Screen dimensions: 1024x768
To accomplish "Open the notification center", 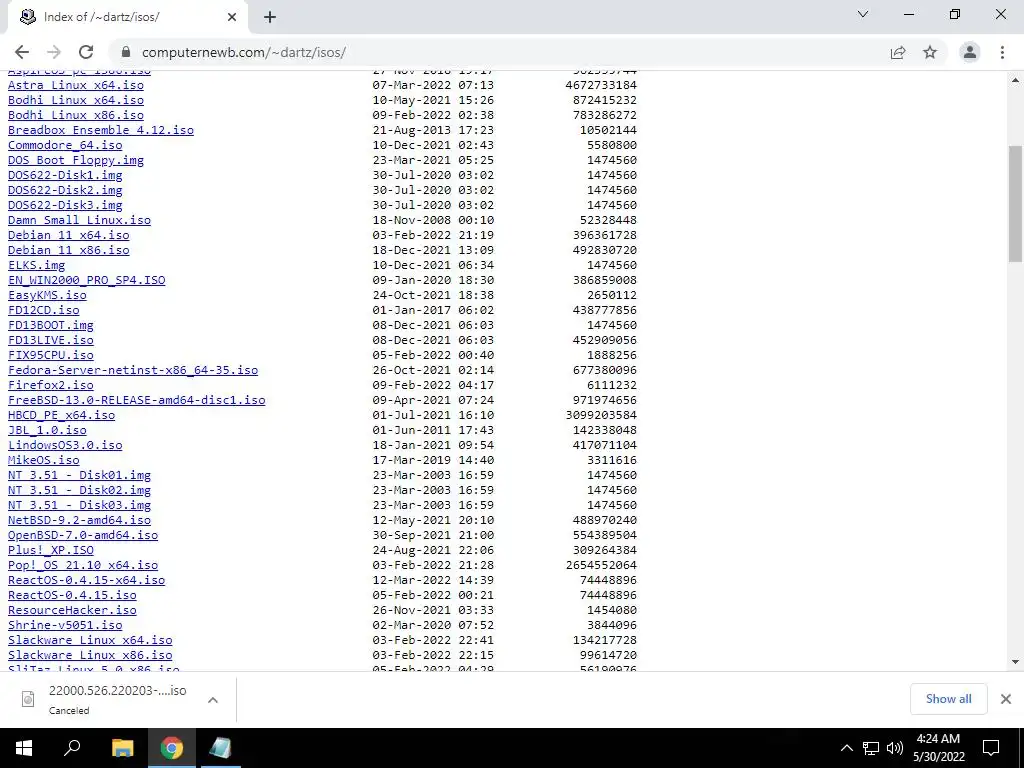I will tap(991, 748).
